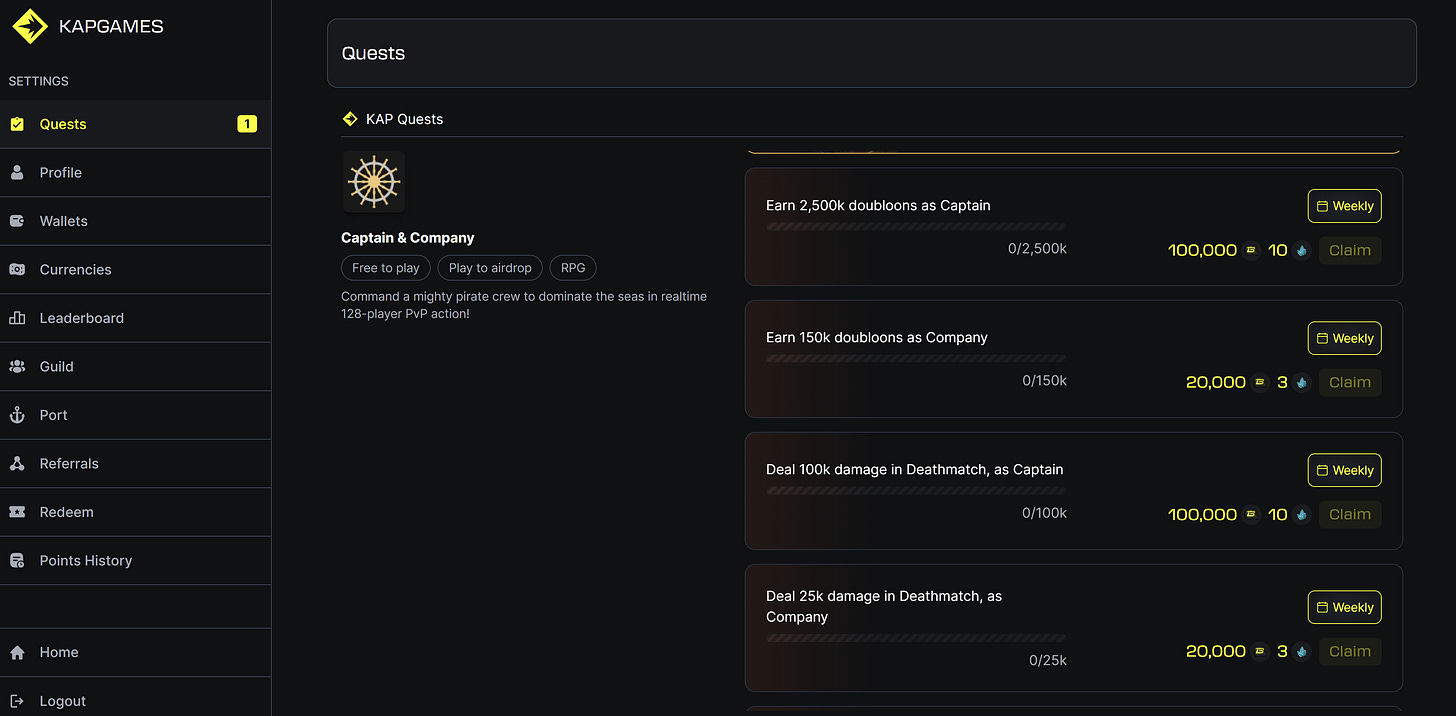Click the 0/100k progress text
The height and width of the screenshot is (716, 1456).
(x=1044, y=513)
